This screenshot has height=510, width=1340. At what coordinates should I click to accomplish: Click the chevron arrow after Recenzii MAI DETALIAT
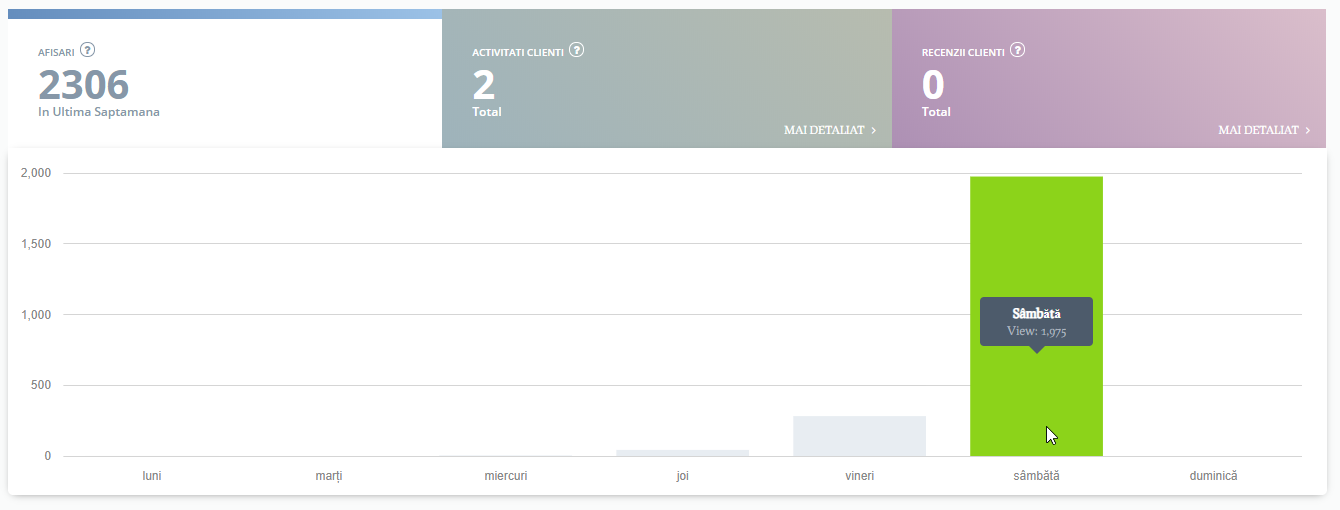(1307, 130)
